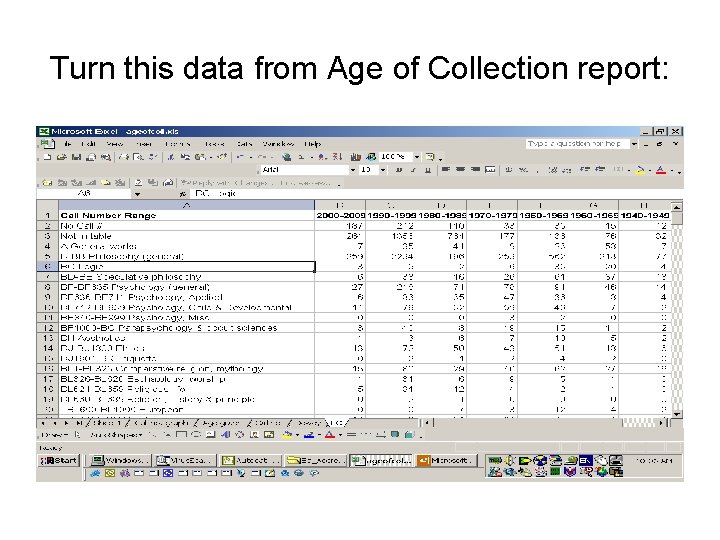The width and height of the screenshot is (720, 540).
Task: Click the vertical scrollbar down arrow
Action: tap(676, 414)
